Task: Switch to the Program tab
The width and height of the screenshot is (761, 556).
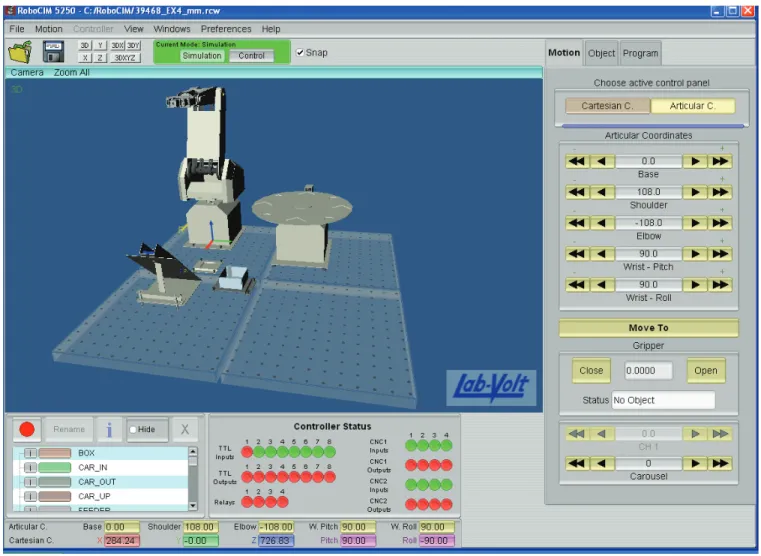Action: click(x=641, y=53)
